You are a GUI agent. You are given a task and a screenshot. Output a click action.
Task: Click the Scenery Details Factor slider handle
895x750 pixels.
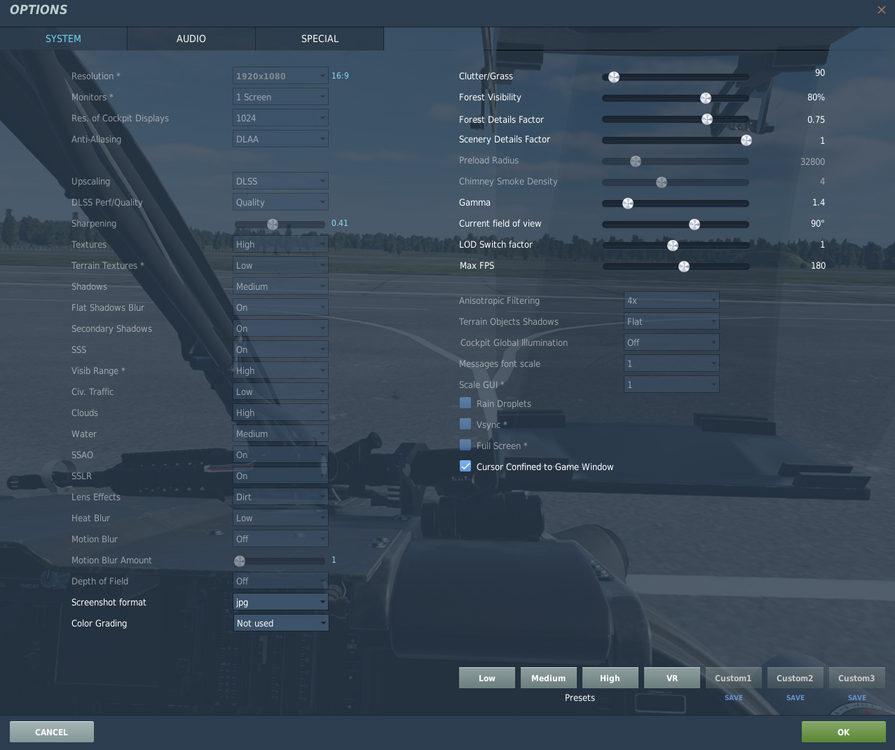[746, 140]
